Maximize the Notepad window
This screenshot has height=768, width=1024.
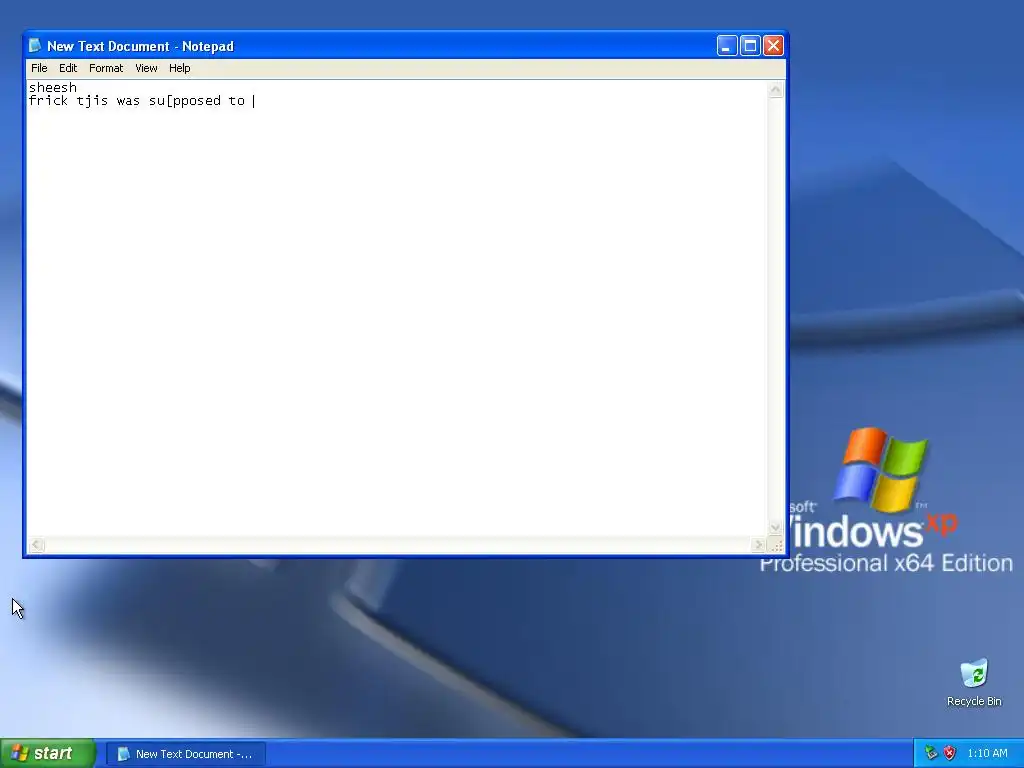click(750, 46)
